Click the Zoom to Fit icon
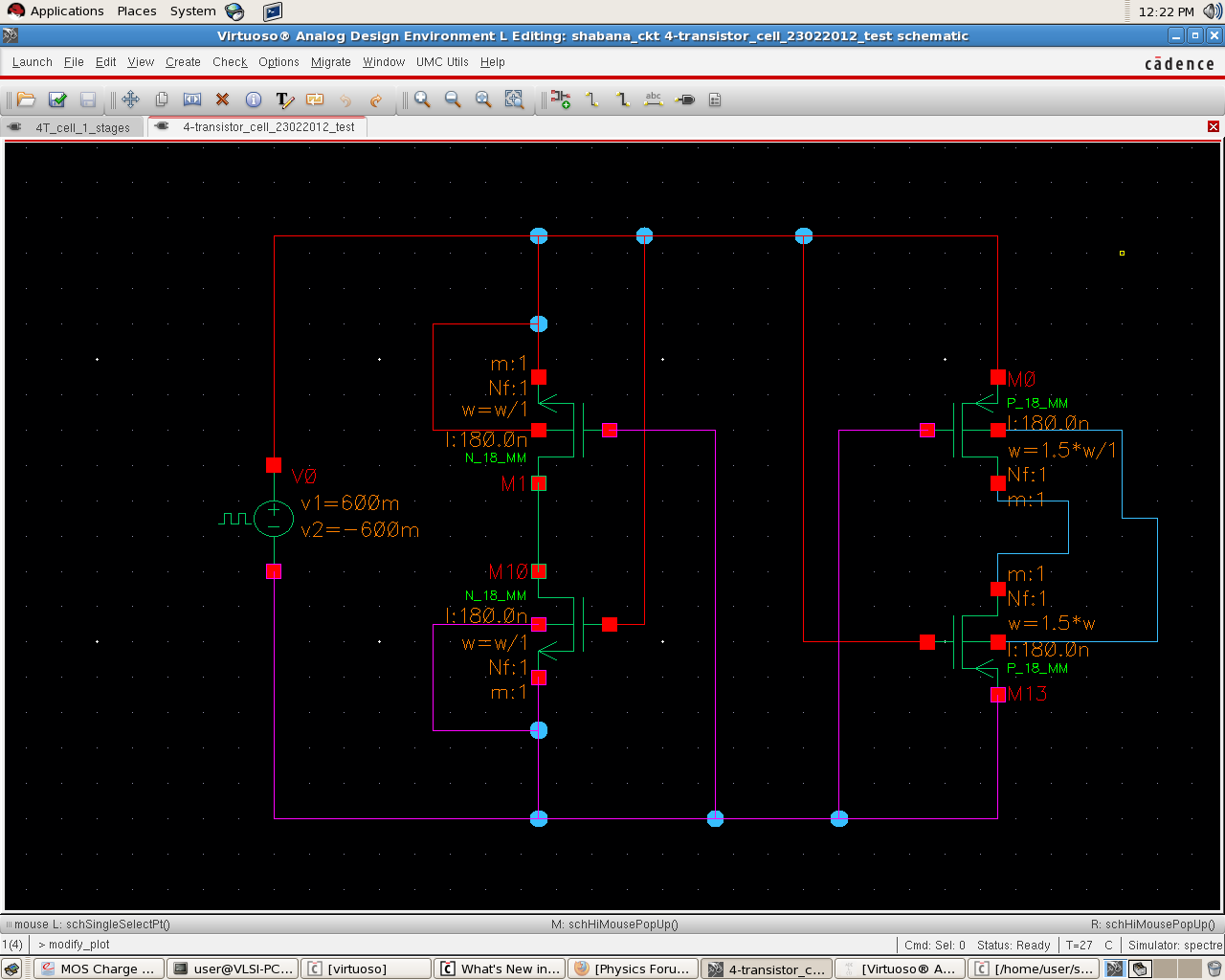1225x980 pixels. click(483, 100)
